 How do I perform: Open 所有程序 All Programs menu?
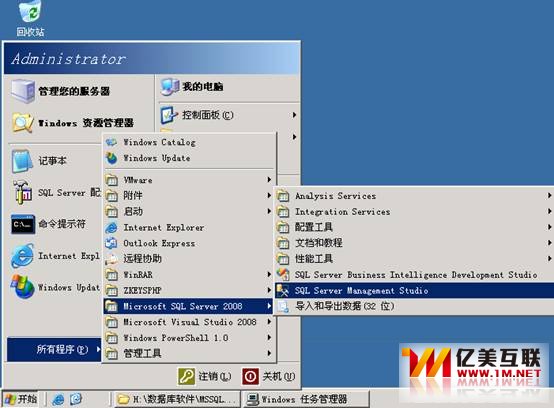[54, 350]
